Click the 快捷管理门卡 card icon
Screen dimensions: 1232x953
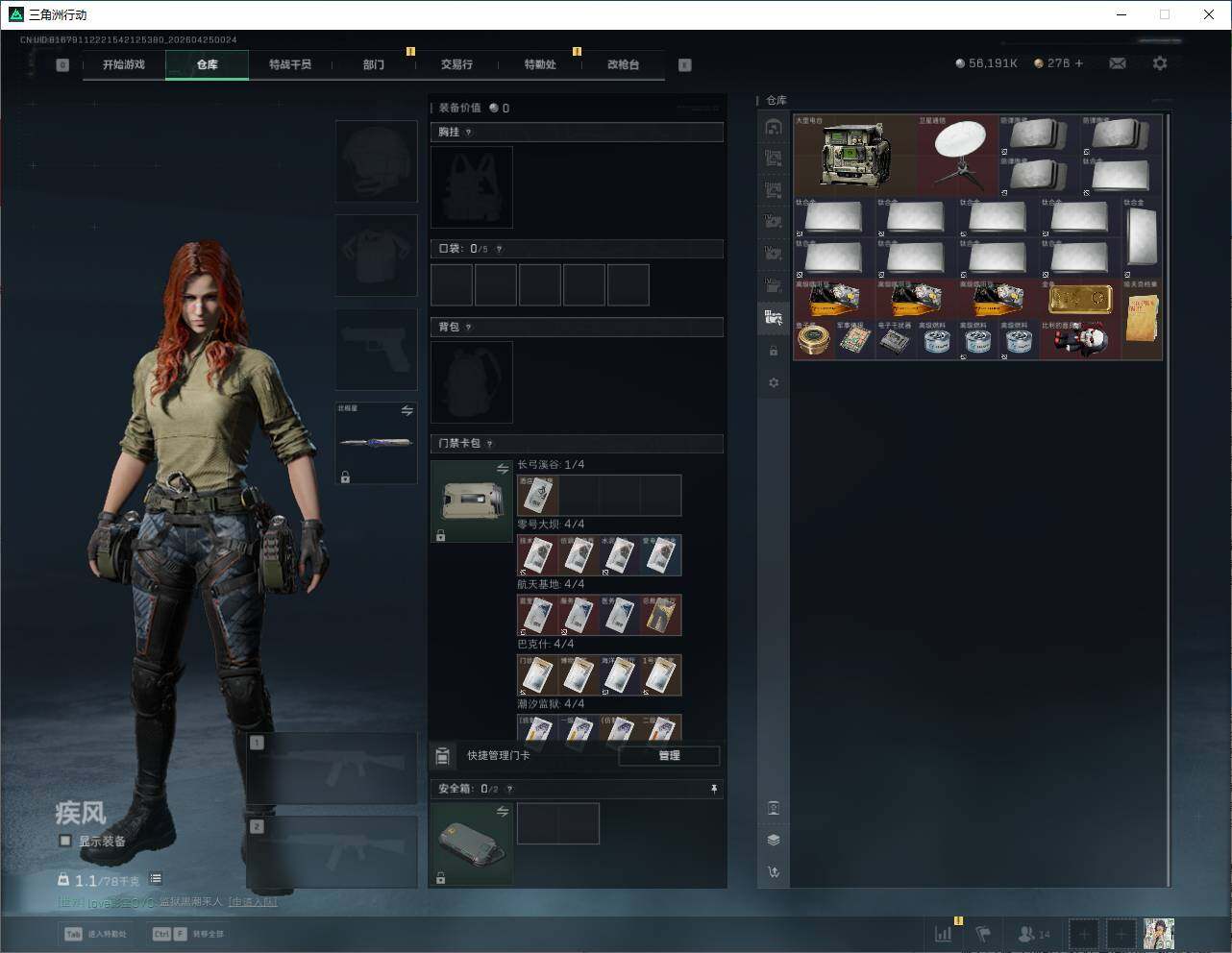[443, 756]
